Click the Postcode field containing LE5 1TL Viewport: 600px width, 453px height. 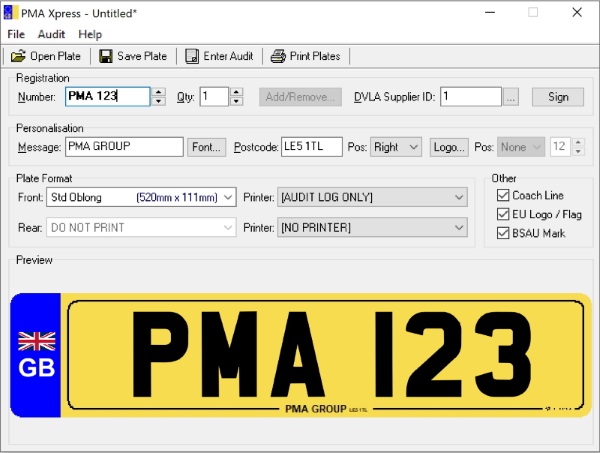click(x=312, y=147)
